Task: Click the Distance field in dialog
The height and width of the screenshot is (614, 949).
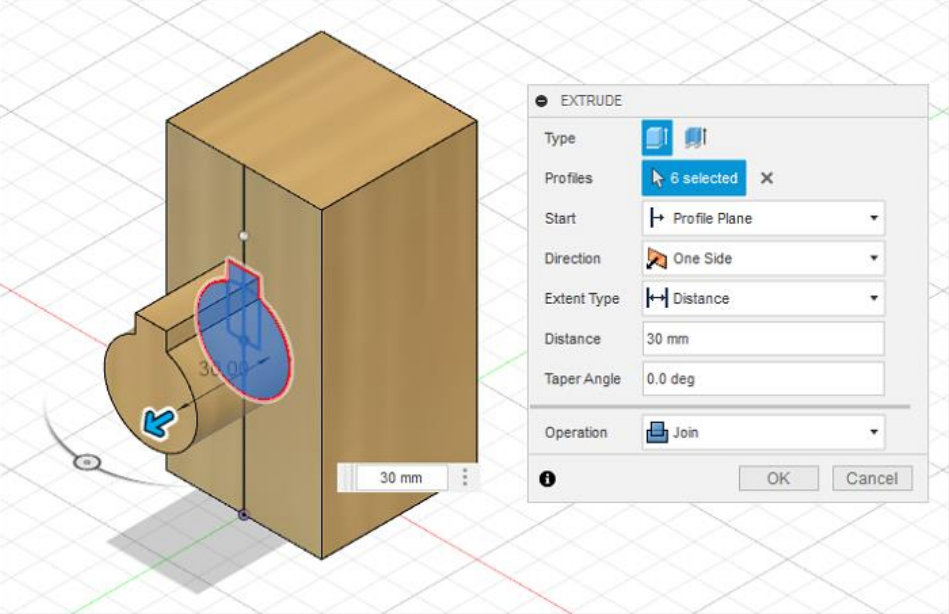Action: coord(762,339)
